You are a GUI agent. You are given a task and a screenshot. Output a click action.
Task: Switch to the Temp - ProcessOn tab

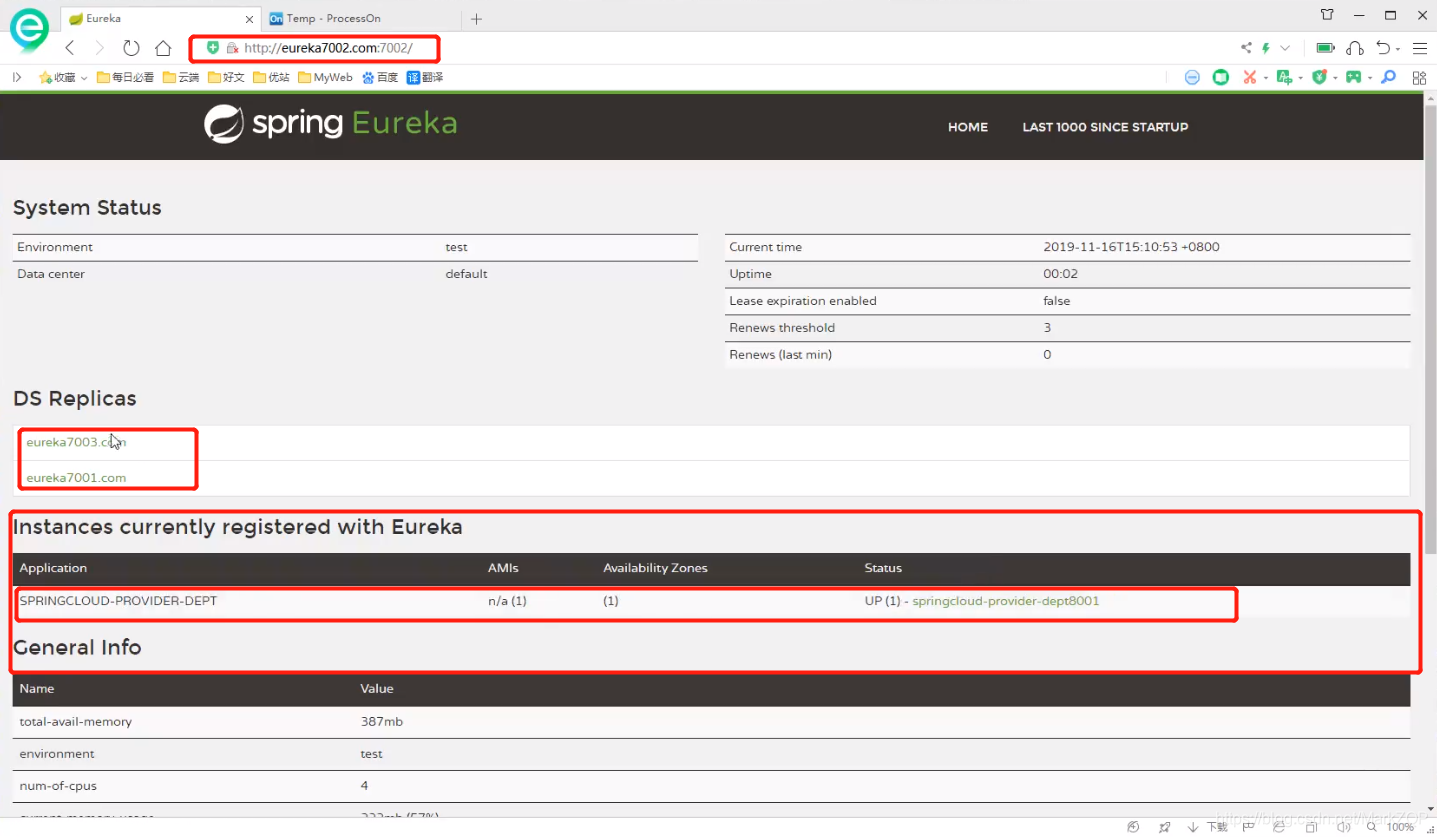tap(362, 18)
